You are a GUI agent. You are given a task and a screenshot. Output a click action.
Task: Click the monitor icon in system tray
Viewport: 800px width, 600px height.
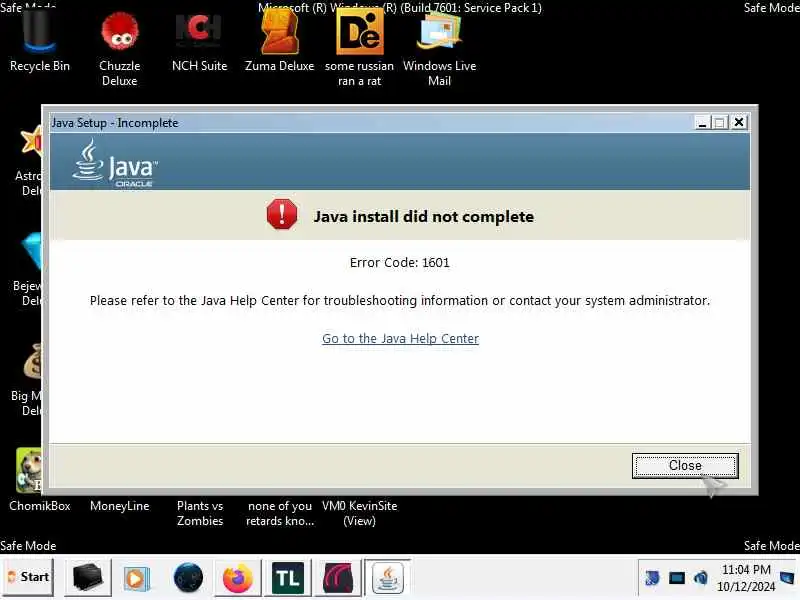pos(677,578)
